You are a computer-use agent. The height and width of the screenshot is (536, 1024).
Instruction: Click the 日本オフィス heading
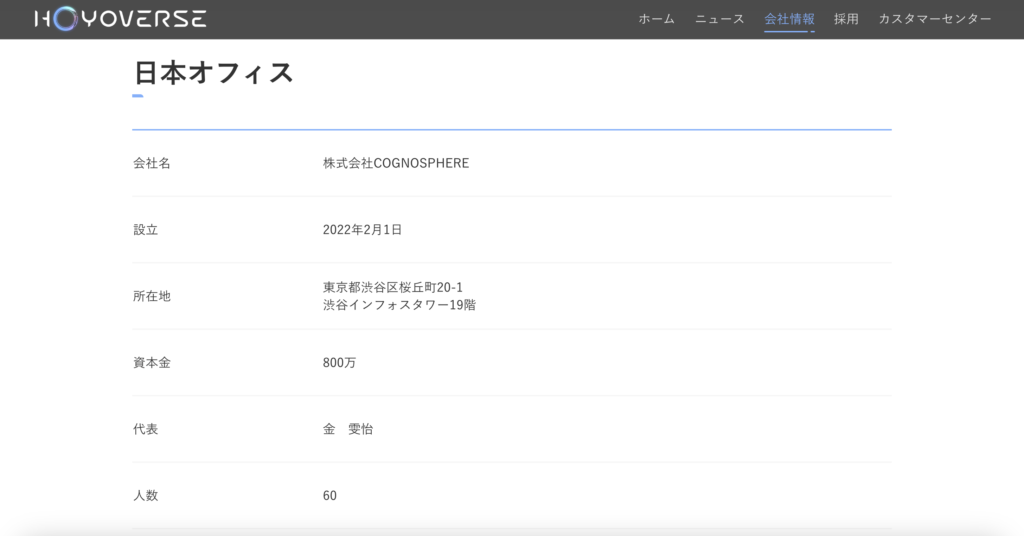point(213,73)
